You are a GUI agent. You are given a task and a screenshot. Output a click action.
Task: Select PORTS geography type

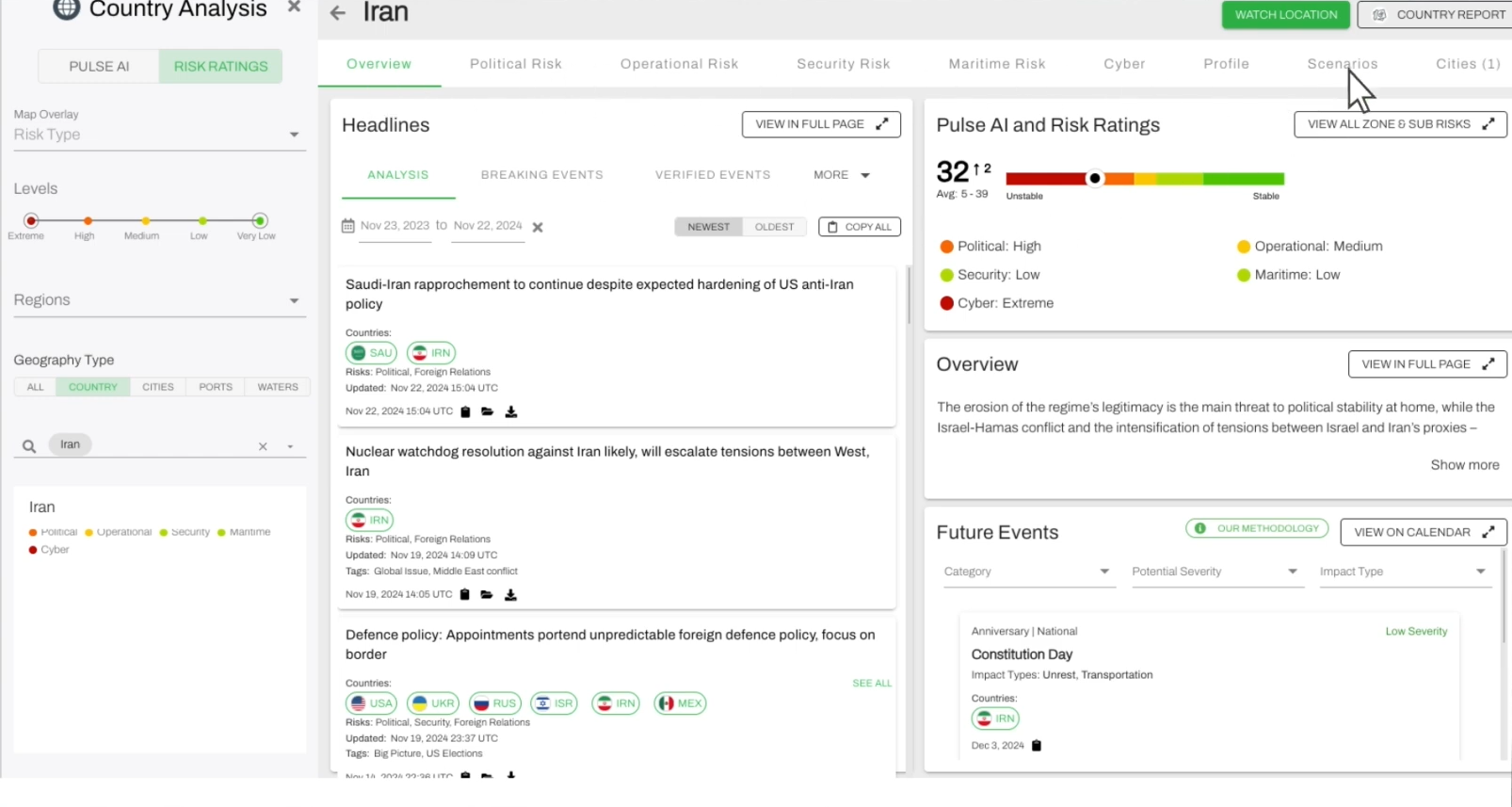pyautogui.click(x=216, y=387)
